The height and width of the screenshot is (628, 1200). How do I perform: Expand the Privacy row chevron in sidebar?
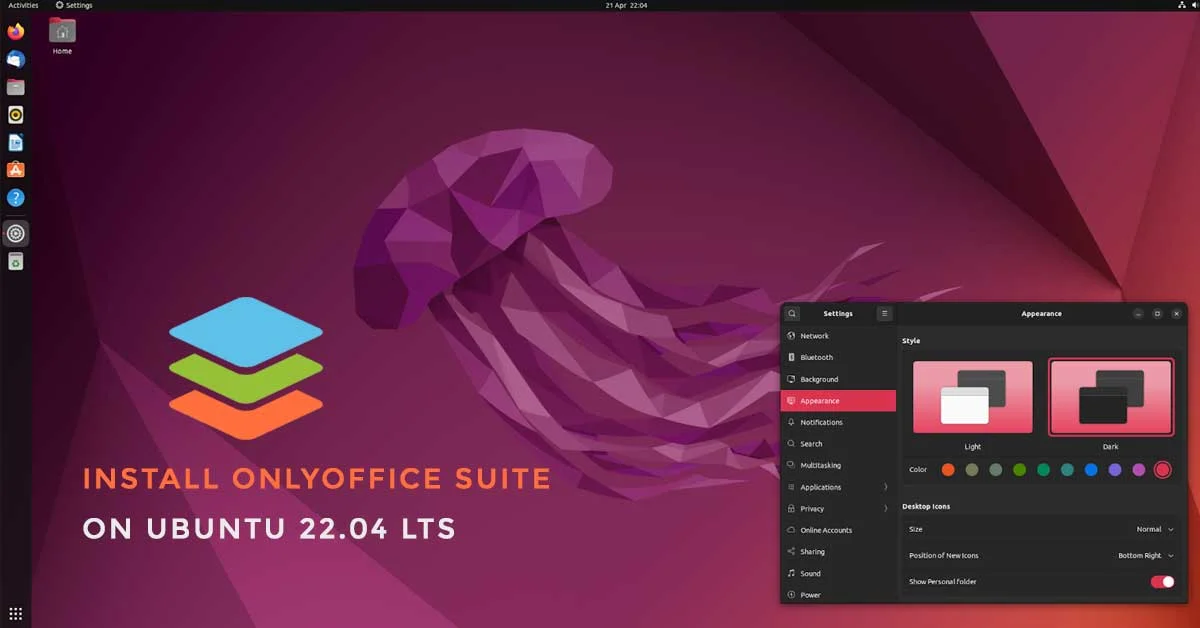coord(886,509)
